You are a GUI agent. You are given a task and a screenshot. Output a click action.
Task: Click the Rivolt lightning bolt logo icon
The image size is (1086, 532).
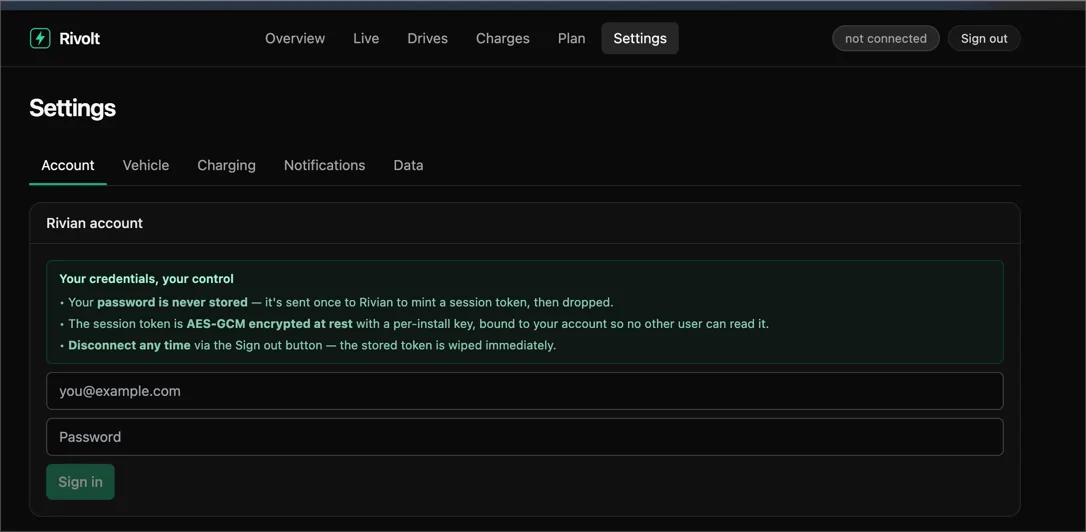click(40, 38)
